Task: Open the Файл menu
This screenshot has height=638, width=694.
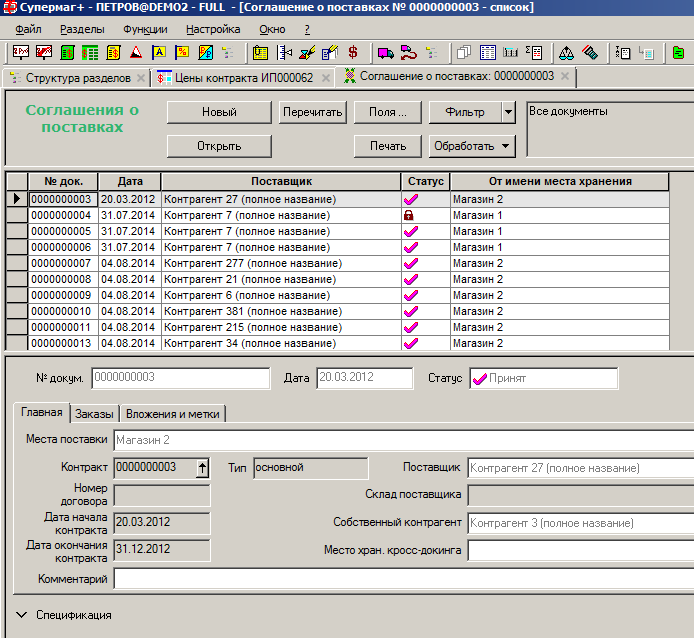Action: 28,30
